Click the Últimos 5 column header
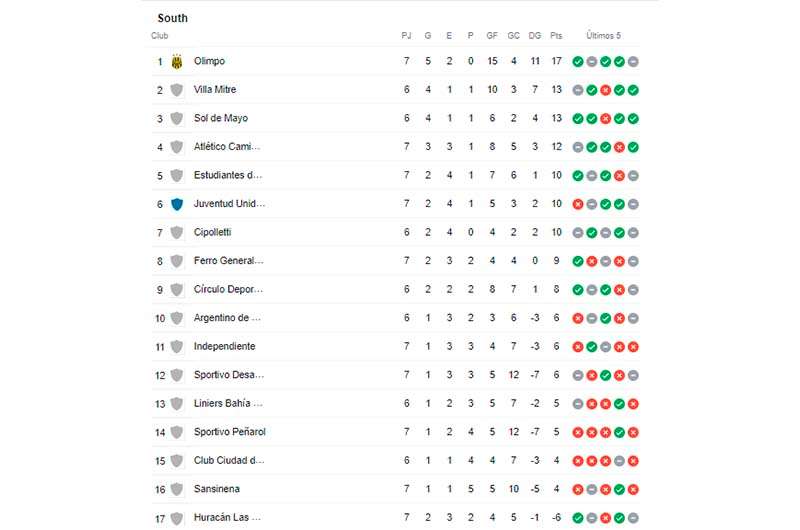 click(604, 36)
